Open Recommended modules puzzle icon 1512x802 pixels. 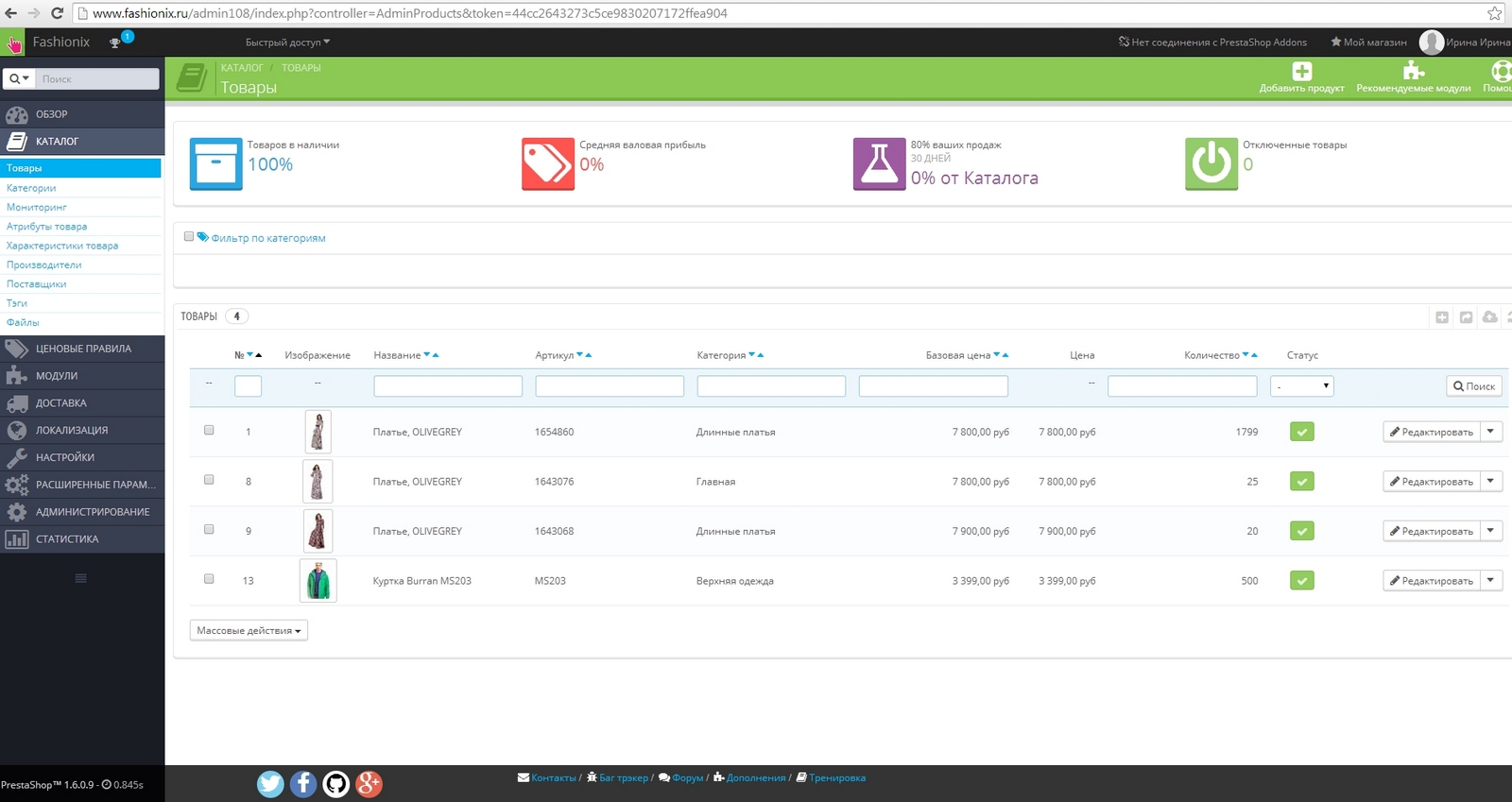[x=1414, y=71]
